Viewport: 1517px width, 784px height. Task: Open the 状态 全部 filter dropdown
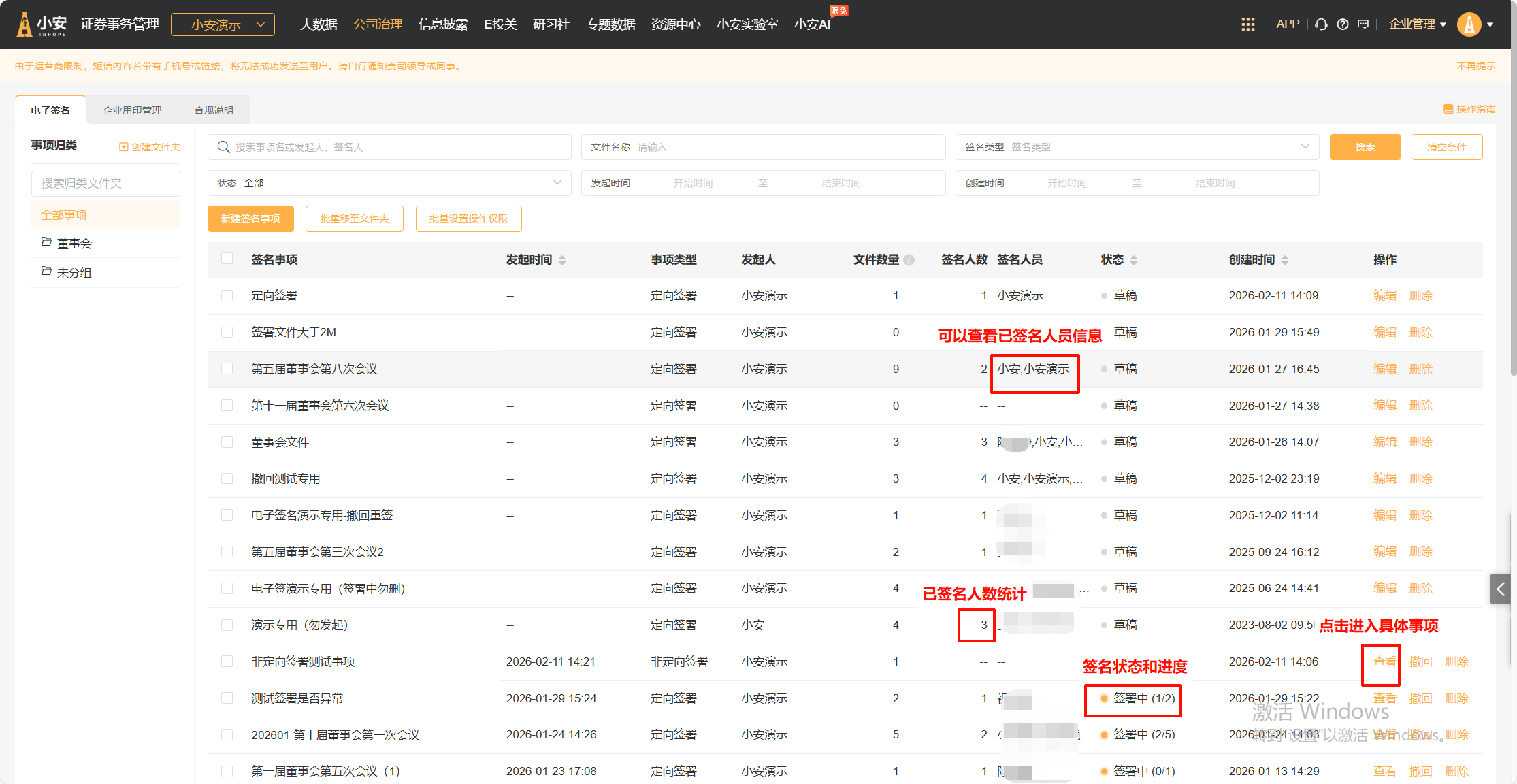pos(389,183)
